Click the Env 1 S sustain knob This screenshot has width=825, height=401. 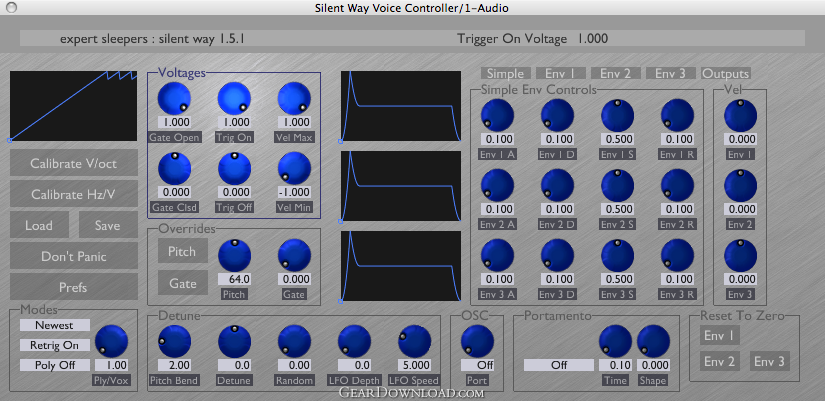617,115
